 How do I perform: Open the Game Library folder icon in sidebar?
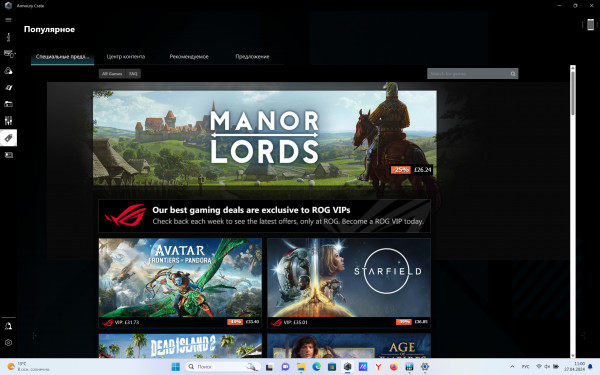coord(8,104)
